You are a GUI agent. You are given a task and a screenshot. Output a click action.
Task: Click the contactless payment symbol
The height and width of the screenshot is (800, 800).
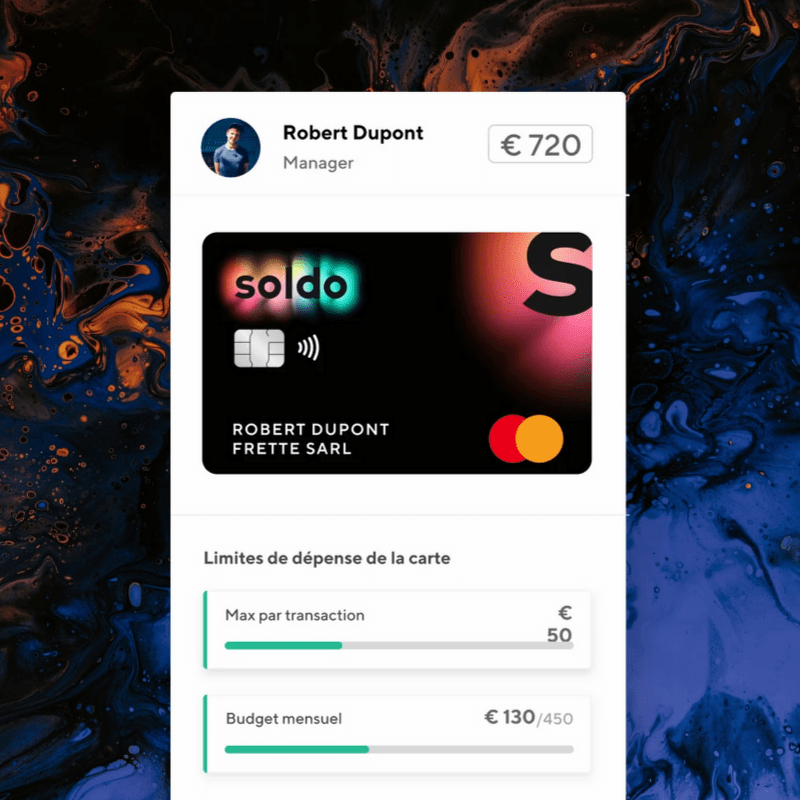point(309,348)
